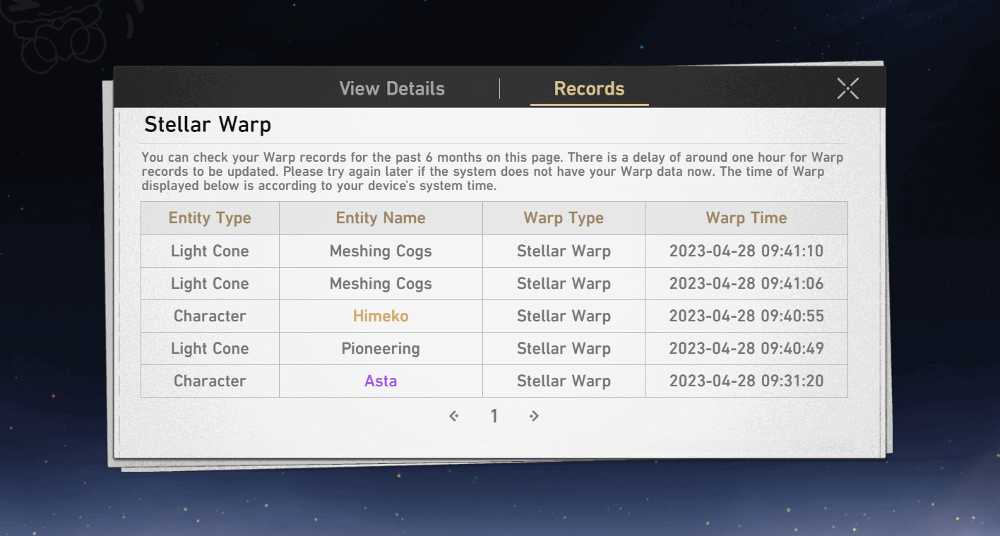The image size is (1000, 536).
Task: Click the Entity Name column header
Action: (x=381, y=218)
